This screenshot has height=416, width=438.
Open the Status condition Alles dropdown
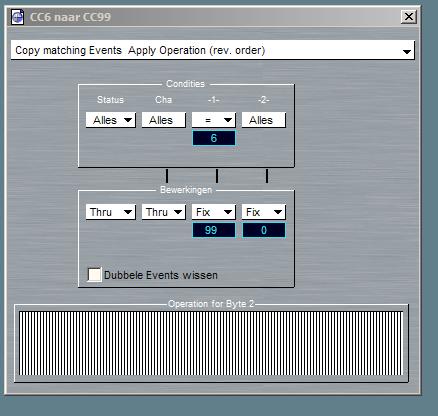click(111, 120)
